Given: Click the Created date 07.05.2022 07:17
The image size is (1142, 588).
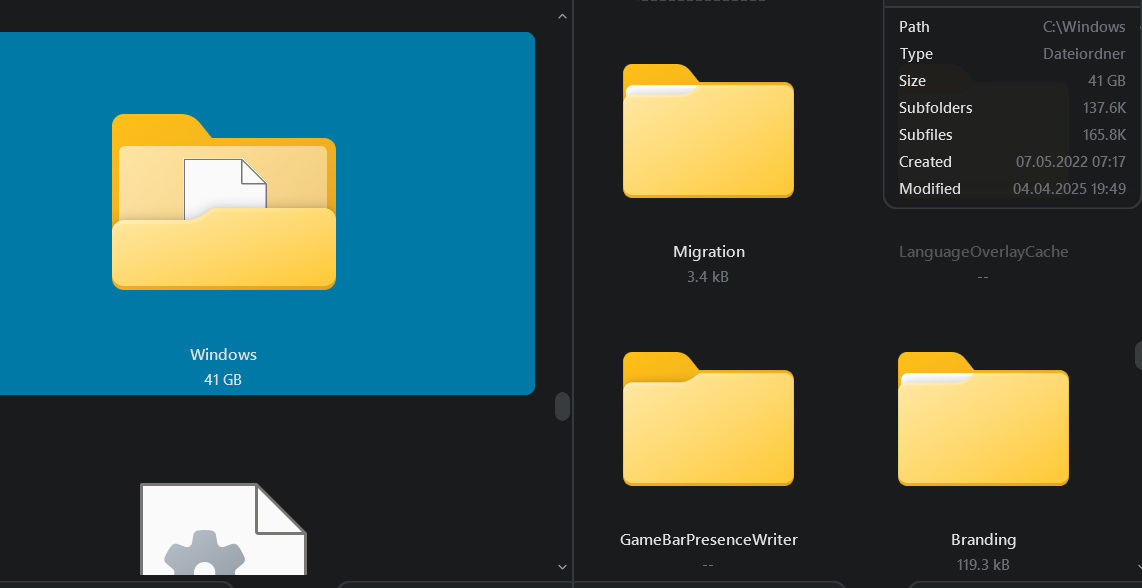Looking at the screenshot, I should (x=1071, y=162).
